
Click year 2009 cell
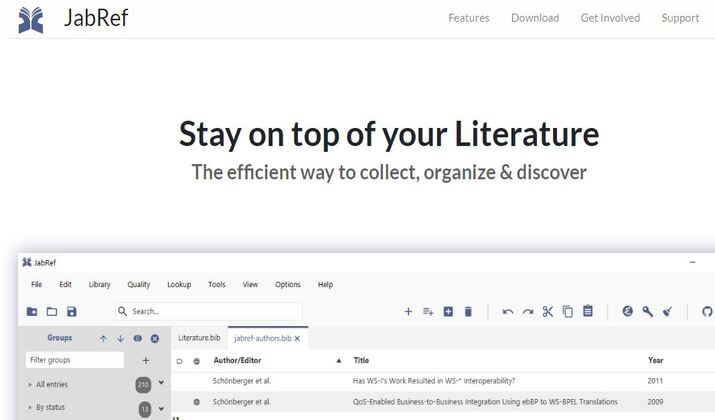[655, 402]
